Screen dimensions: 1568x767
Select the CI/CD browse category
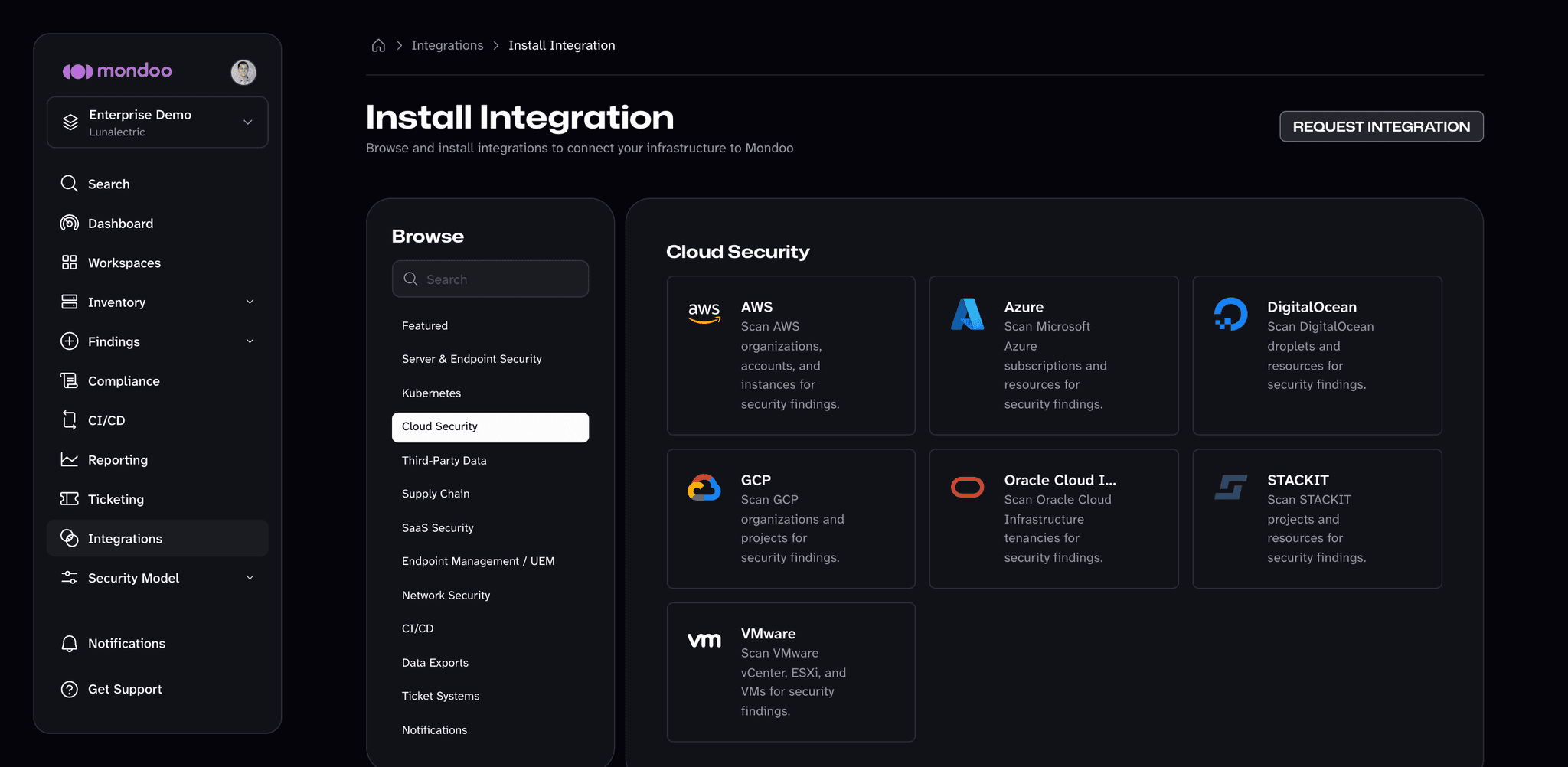coord(490,628)
